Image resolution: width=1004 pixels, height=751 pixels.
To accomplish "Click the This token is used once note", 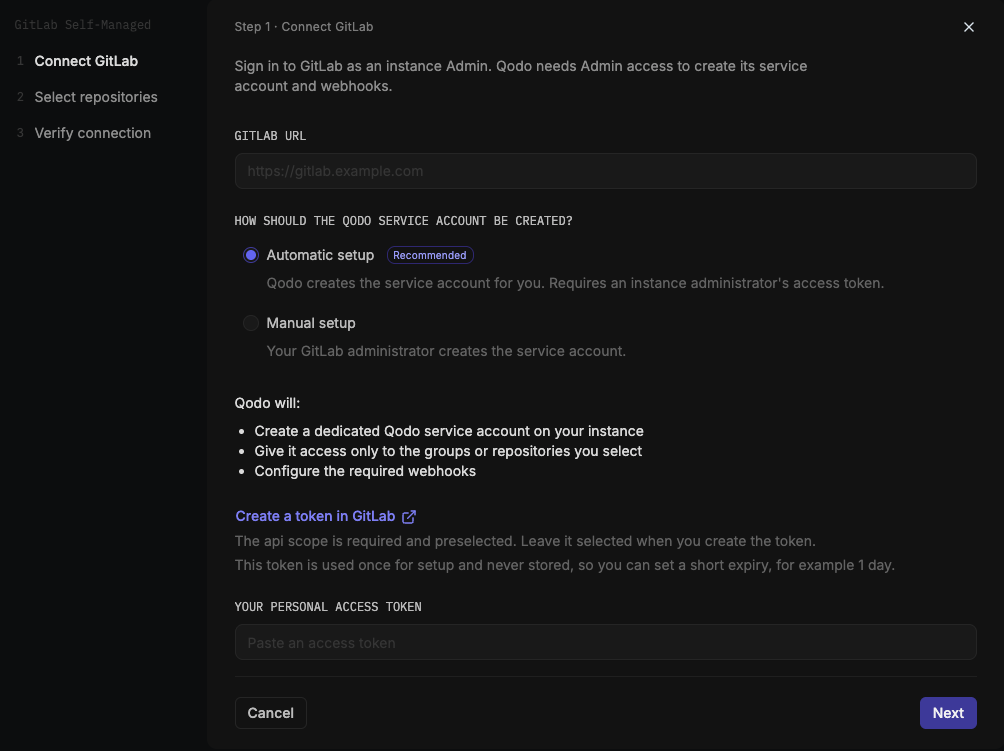I will coord(565,565).
